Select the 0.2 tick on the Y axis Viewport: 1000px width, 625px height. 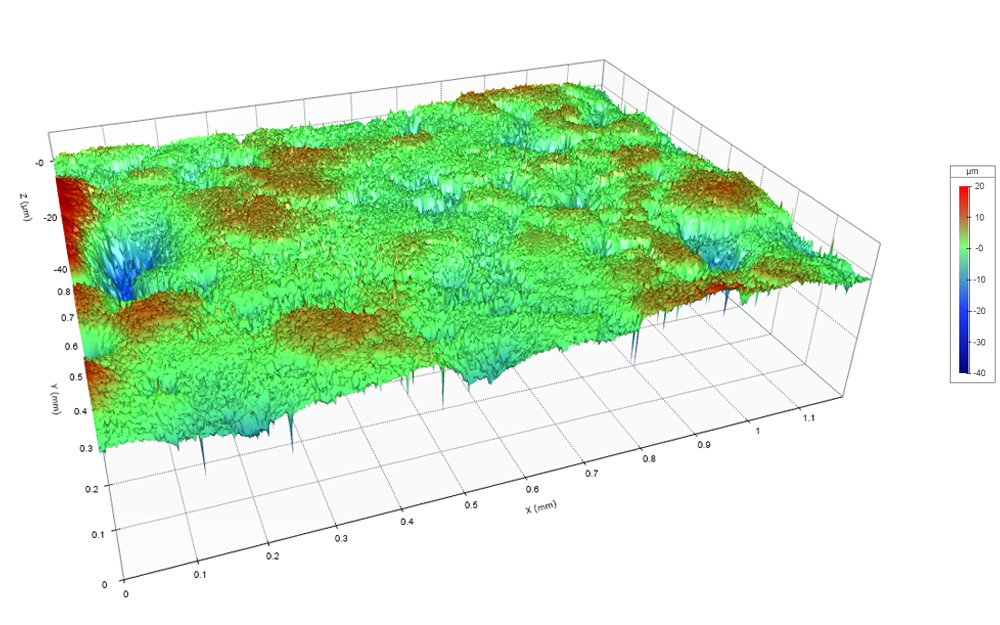pyautogui.click(x=92, y=489)
